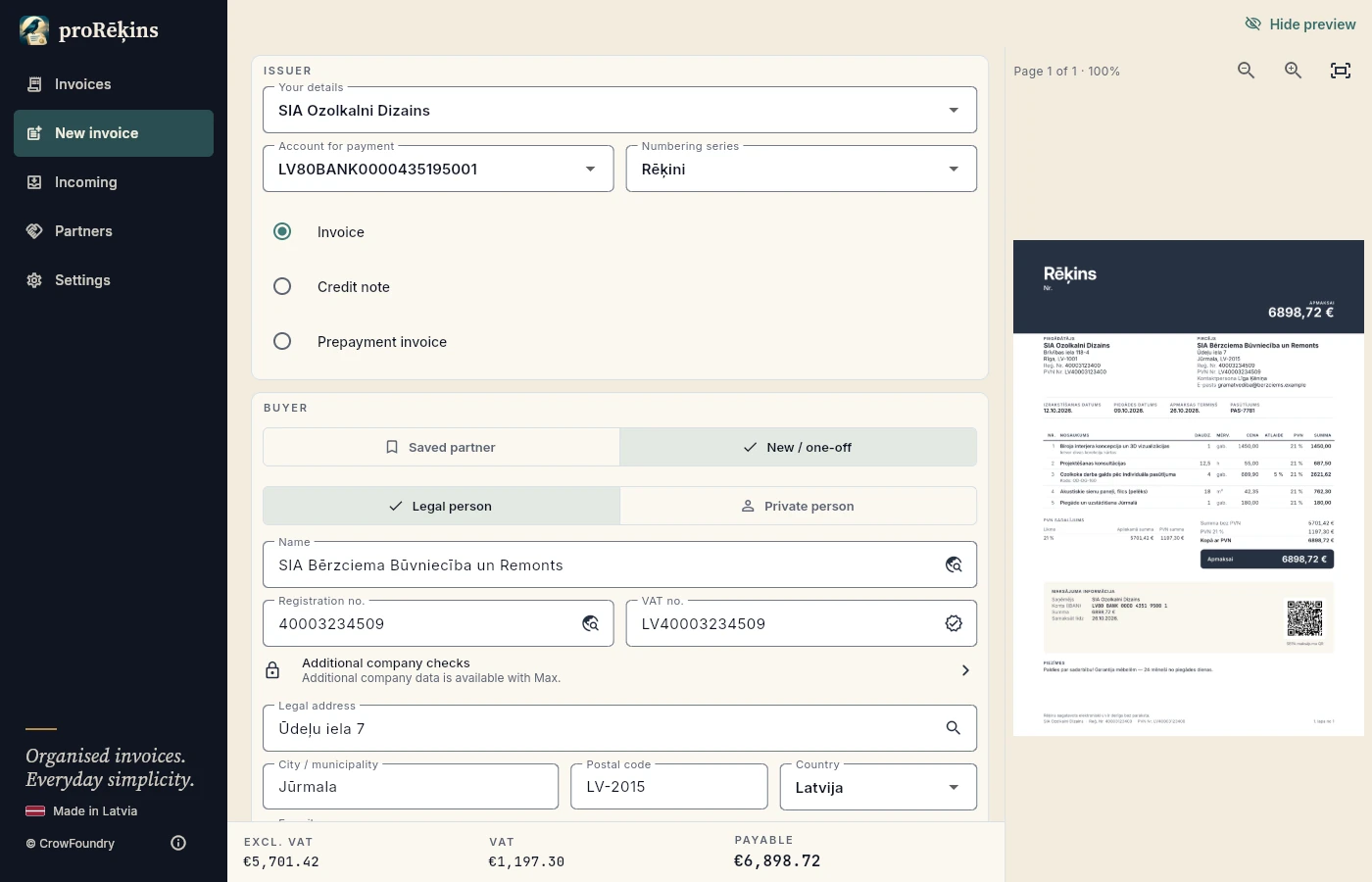Select the New / one-off buyer tab
Image resolution: width=1372 pixels, height=882 pixels.
click(x=799, y=447)
